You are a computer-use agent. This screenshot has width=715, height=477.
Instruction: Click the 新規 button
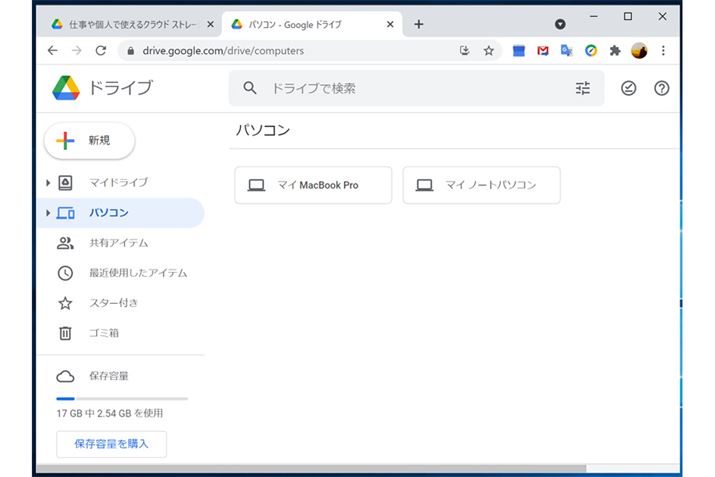89,141
